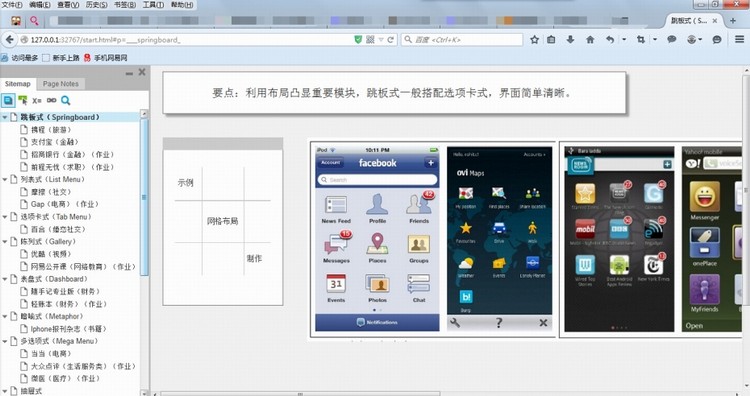Open the QR code icon in address bar
750x396 pixels.
[370, 40]
